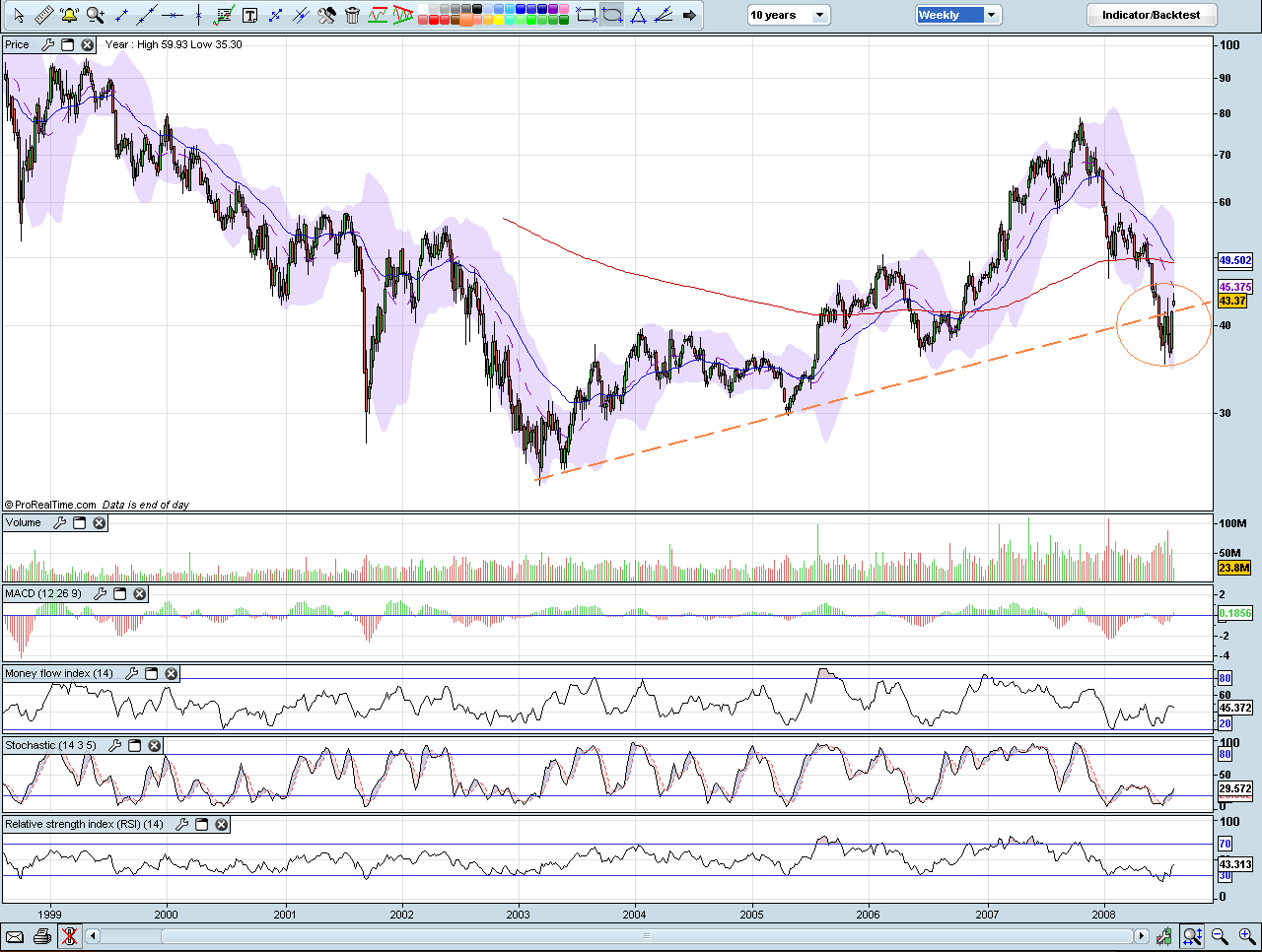Click the zoom in magnifier
Image resolution: width=1262 pixels, height=952 pixels.
click(x=1247, y=936)
